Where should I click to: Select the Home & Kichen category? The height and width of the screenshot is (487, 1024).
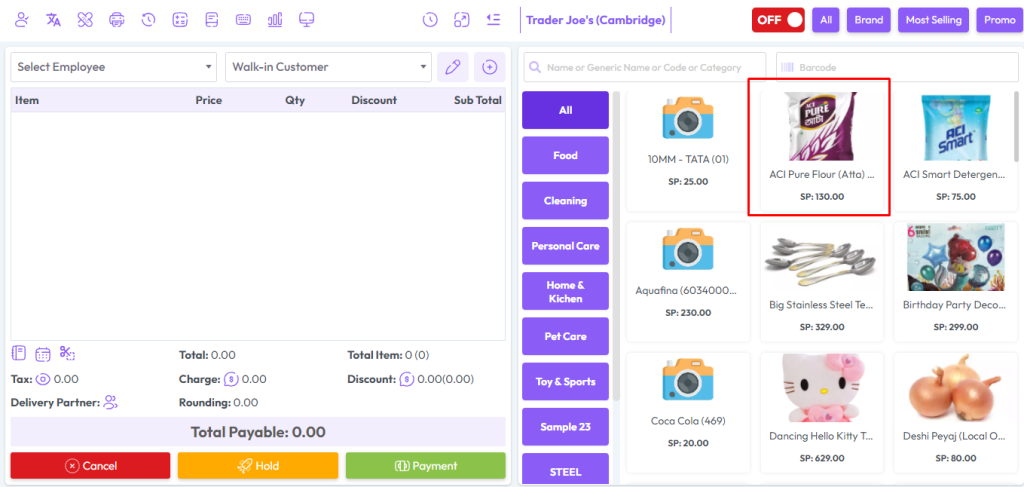click(566, 291)
